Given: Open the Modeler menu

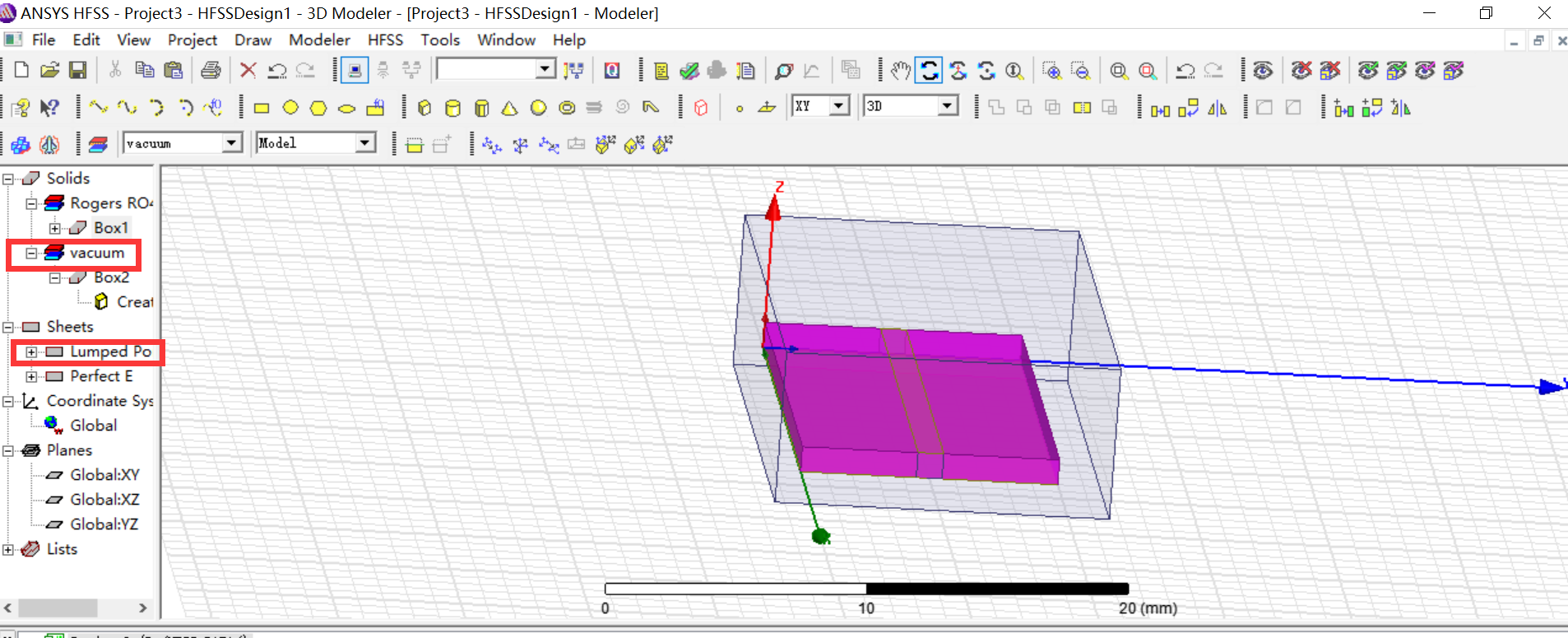Looking at the screenshot, I should [319, 40].
